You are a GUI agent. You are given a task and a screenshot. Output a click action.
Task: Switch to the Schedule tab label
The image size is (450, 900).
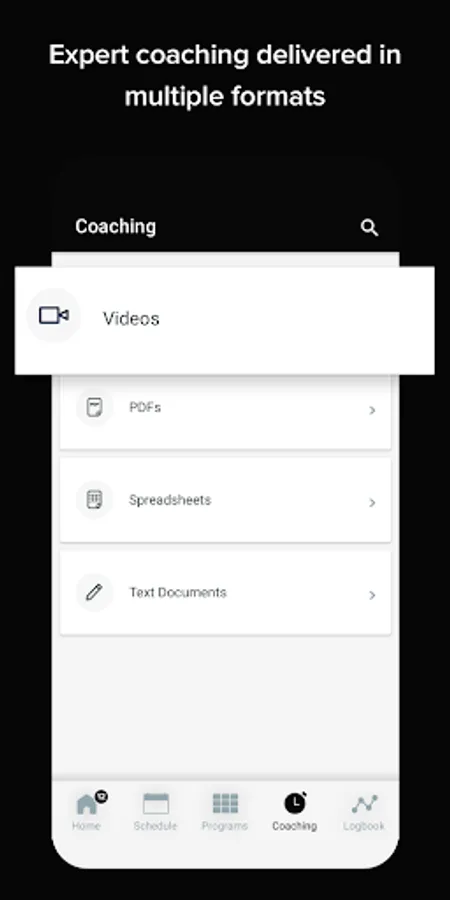156,826
